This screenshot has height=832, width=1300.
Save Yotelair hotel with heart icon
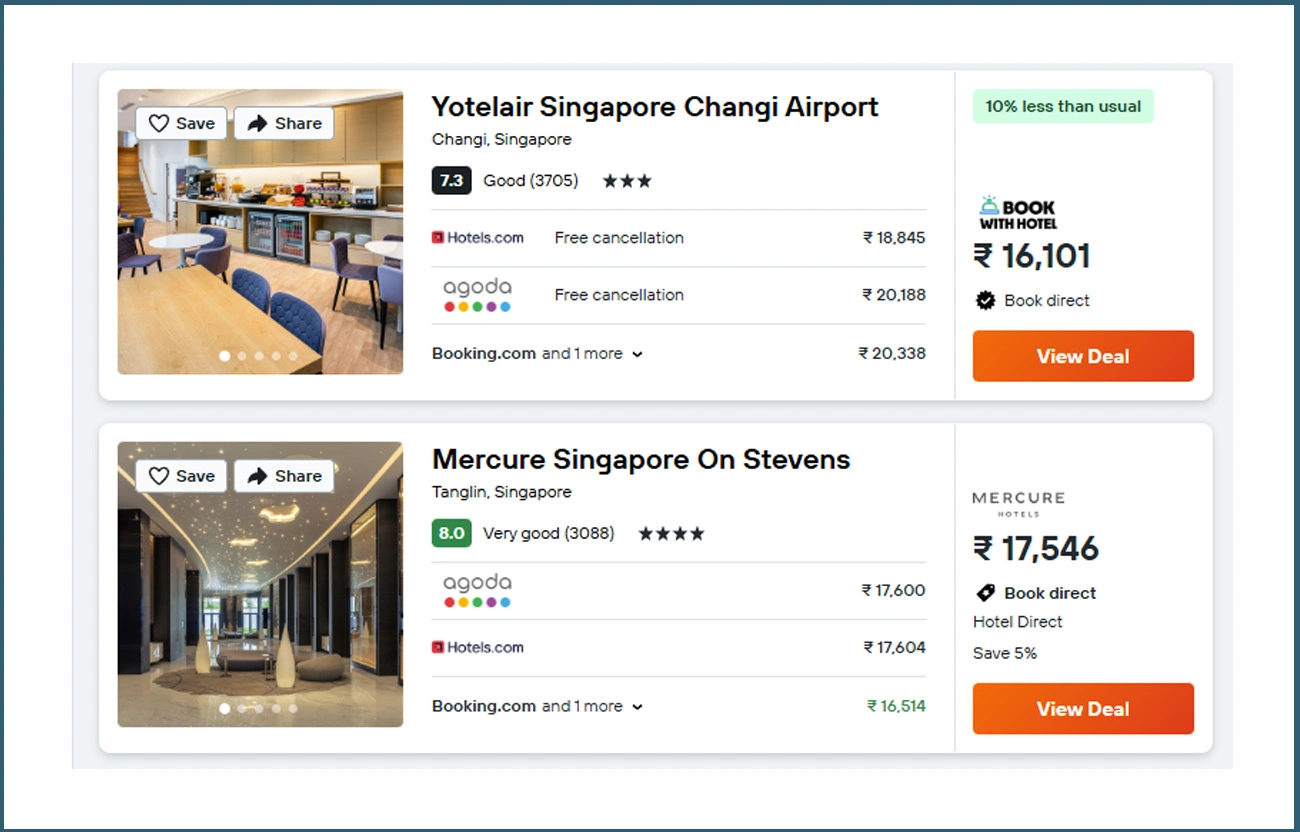(181, 123)
